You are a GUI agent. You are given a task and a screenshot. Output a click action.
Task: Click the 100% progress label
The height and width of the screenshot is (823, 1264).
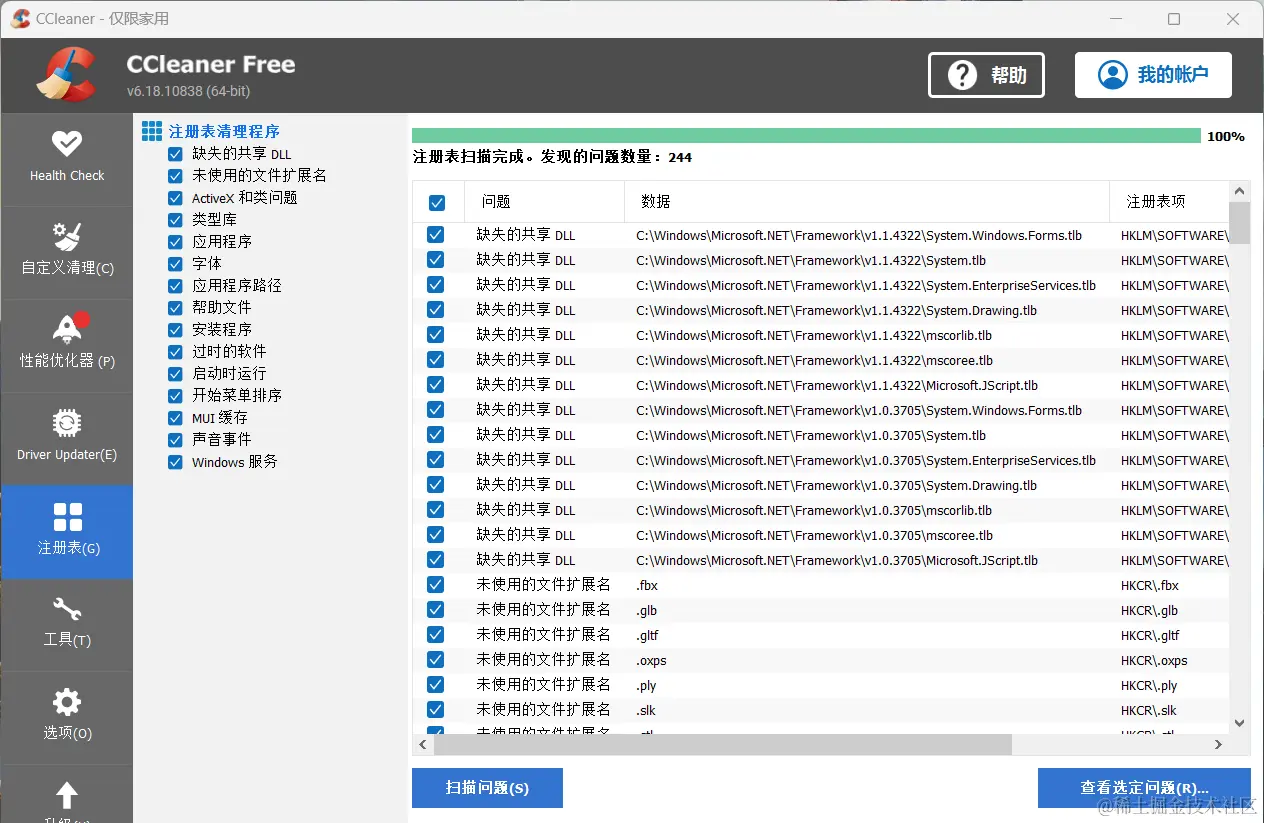1226,136
